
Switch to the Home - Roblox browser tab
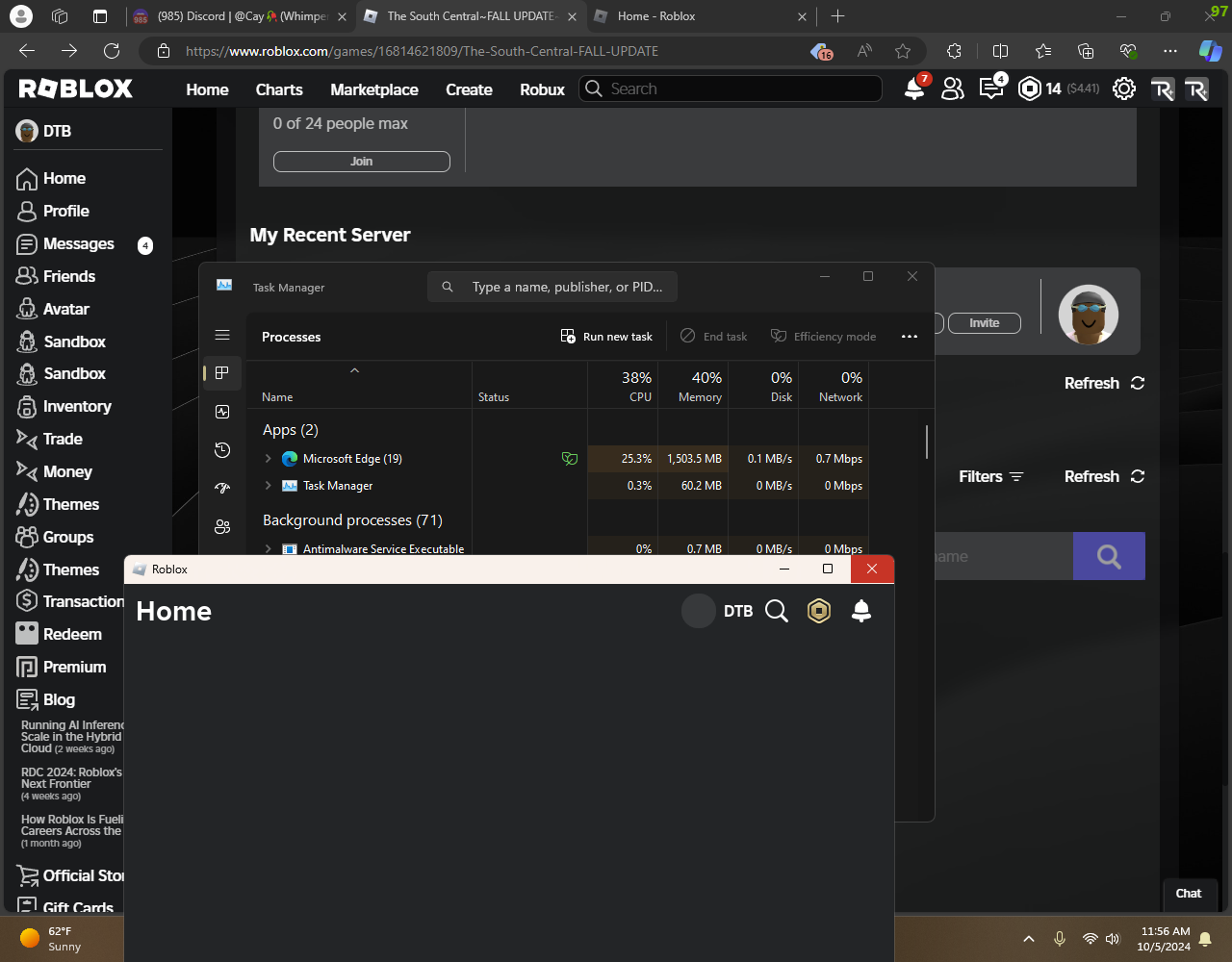click(x=700, y=16)
